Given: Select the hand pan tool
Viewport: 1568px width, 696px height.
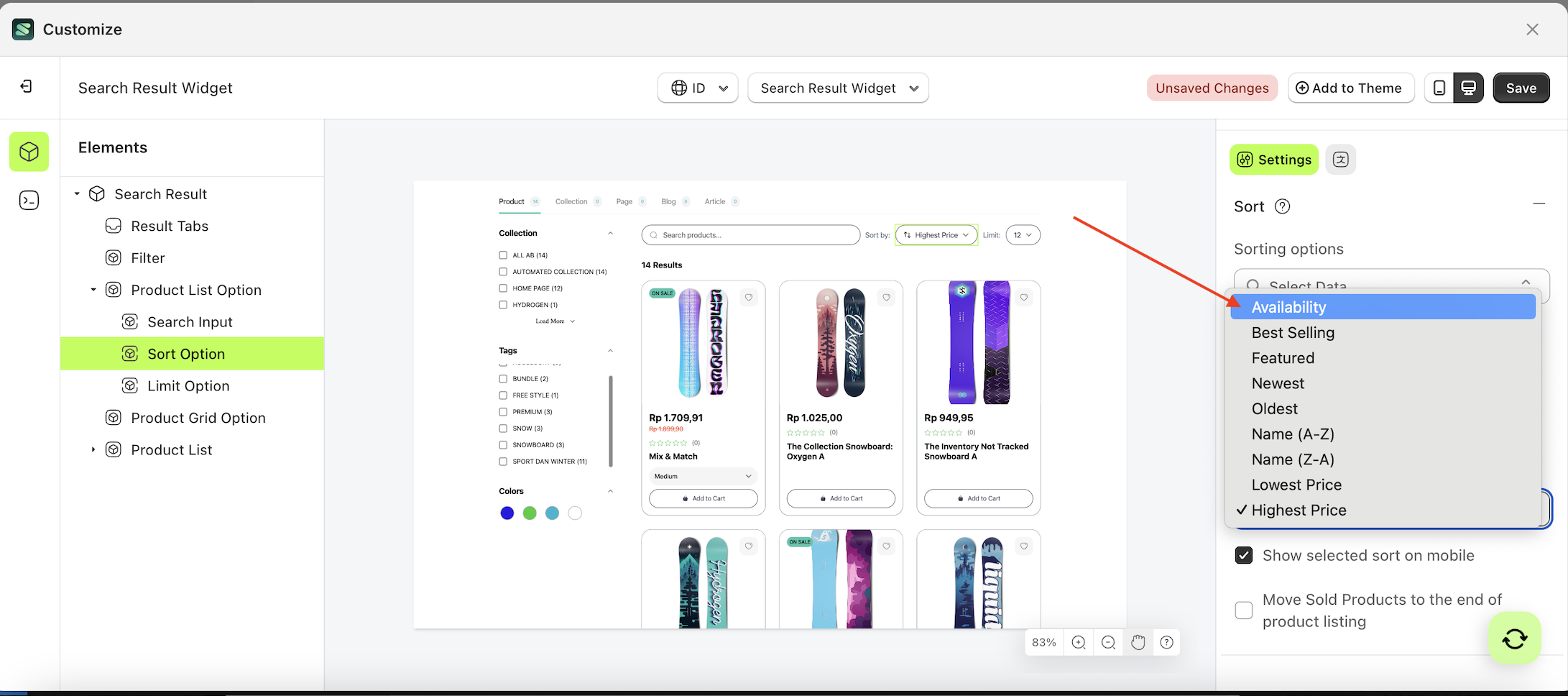Looking at the screenshot, I should [x=1138, y=642].
